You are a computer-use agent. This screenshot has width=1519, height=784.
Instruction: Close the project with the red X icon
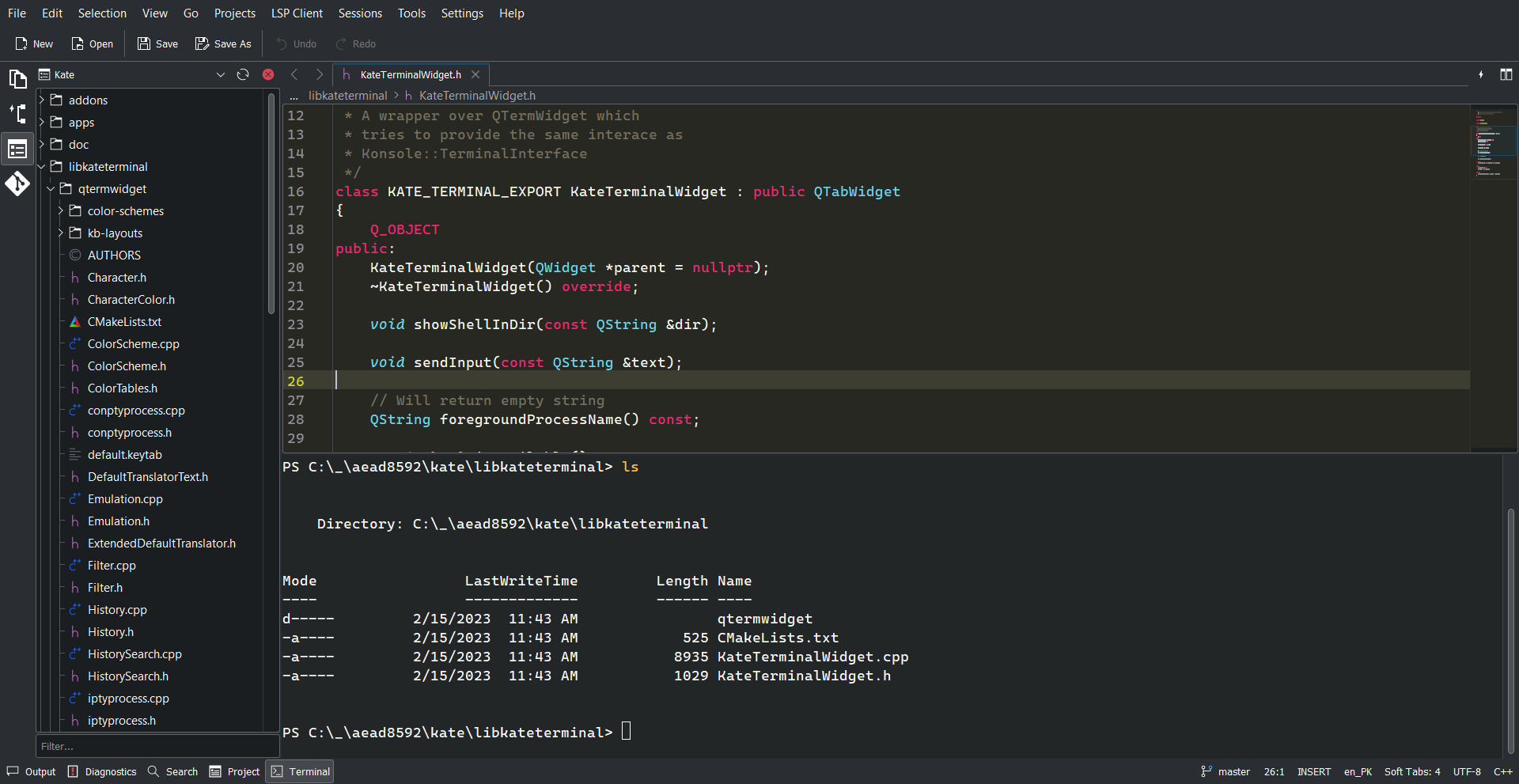pos(268,74)
